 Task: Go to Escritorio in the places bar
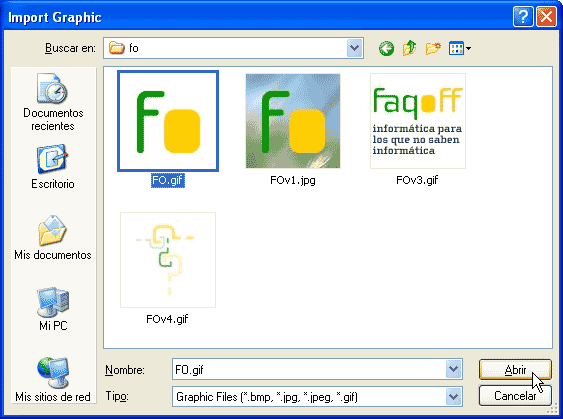click(x=52, y=167)
